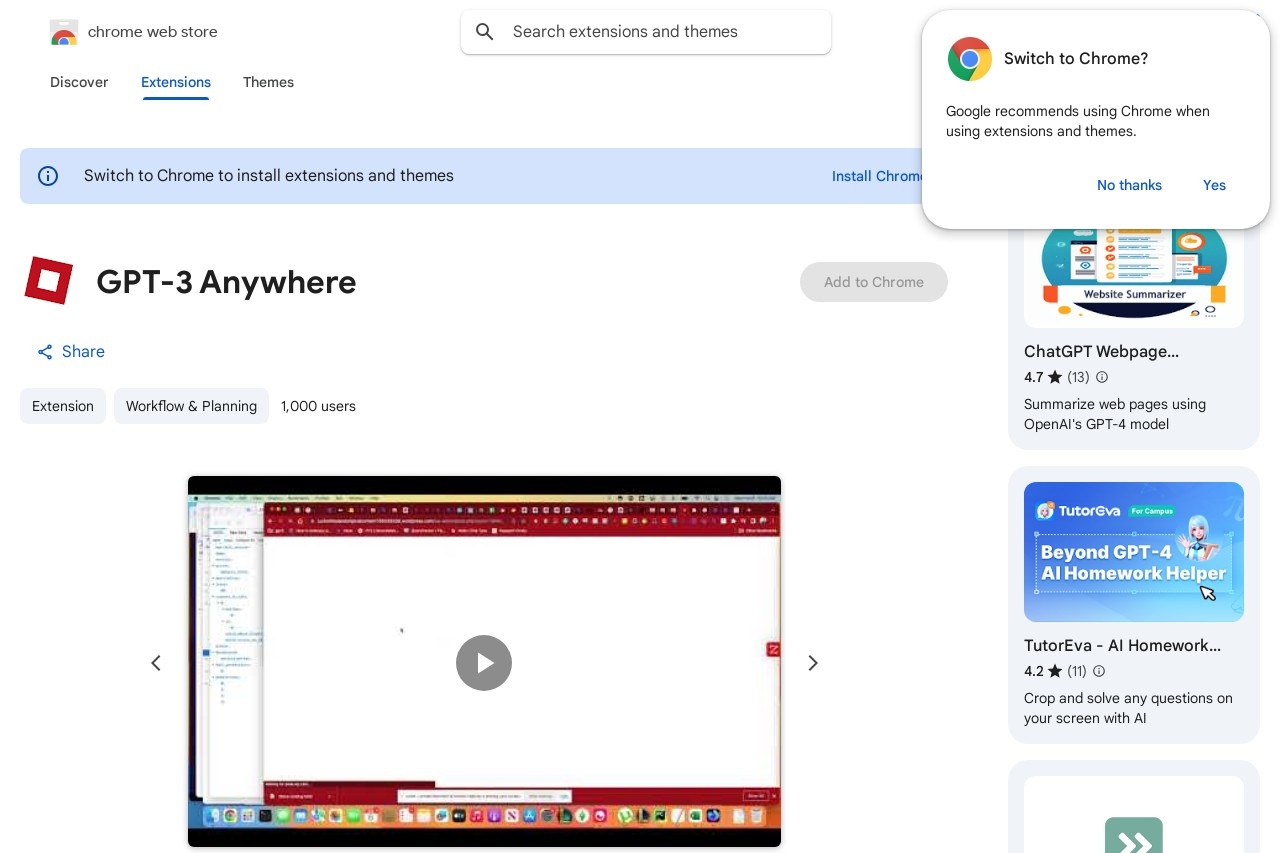This screenshot has width=1280, height=853.
Task: Open the TutorEva Beyond GPT-4 thumbnail
Action: pos(1134,552)
